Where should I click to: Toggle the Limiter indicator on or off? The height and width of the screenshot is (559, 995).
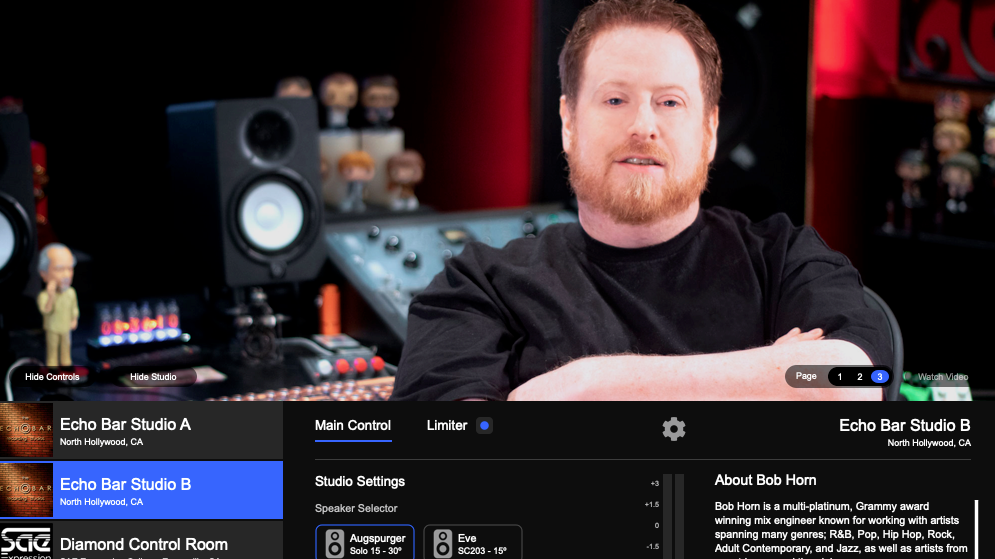484,426
